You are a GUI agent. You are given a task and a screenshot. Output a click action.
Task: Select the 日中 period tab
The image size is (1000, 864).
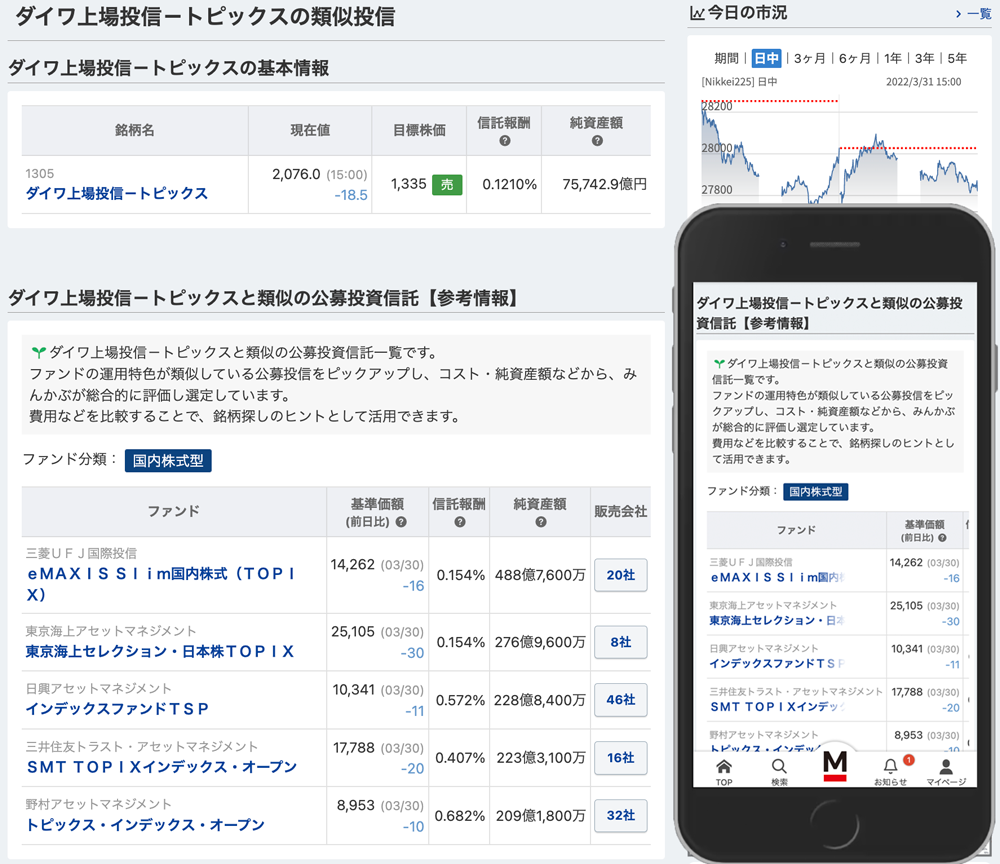766,59
